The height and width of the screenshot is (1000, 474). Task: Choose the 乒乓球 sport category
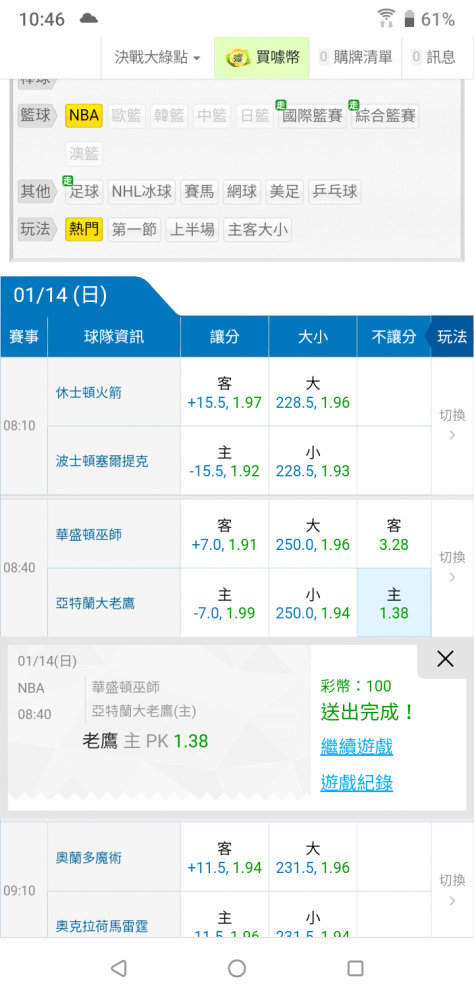[x=334, y=191]
